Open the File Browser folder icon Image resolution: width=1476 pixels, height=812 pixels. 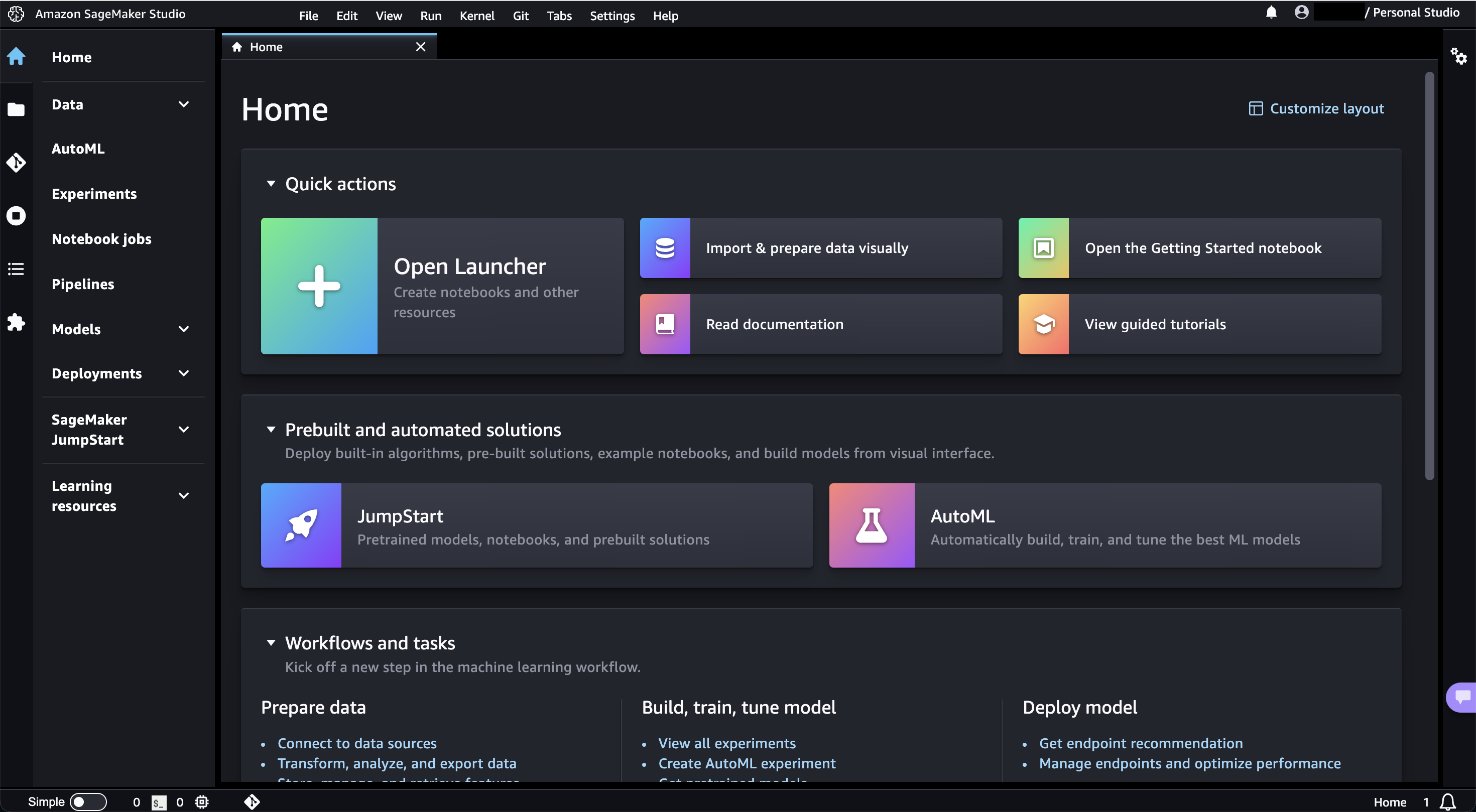tap(16, 109)
